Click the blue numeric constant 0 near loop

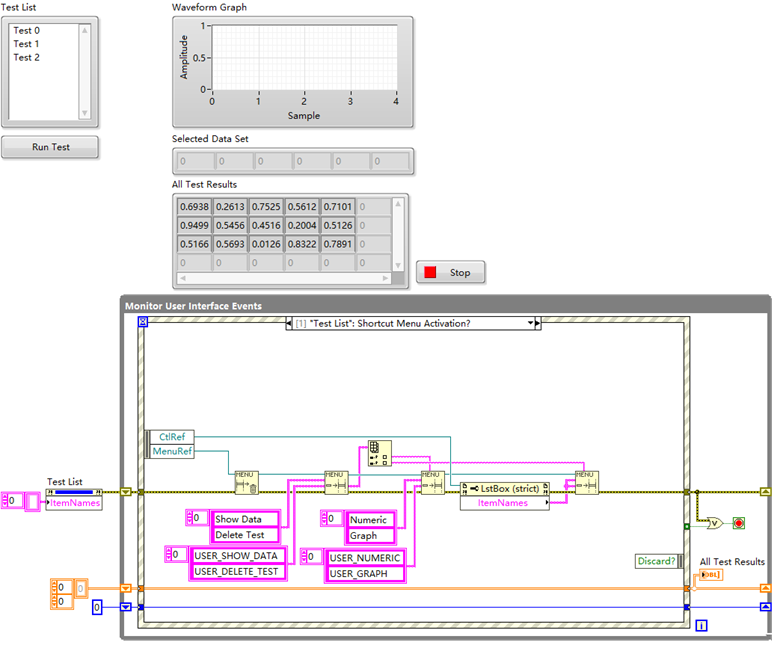(x=97, y=607)
